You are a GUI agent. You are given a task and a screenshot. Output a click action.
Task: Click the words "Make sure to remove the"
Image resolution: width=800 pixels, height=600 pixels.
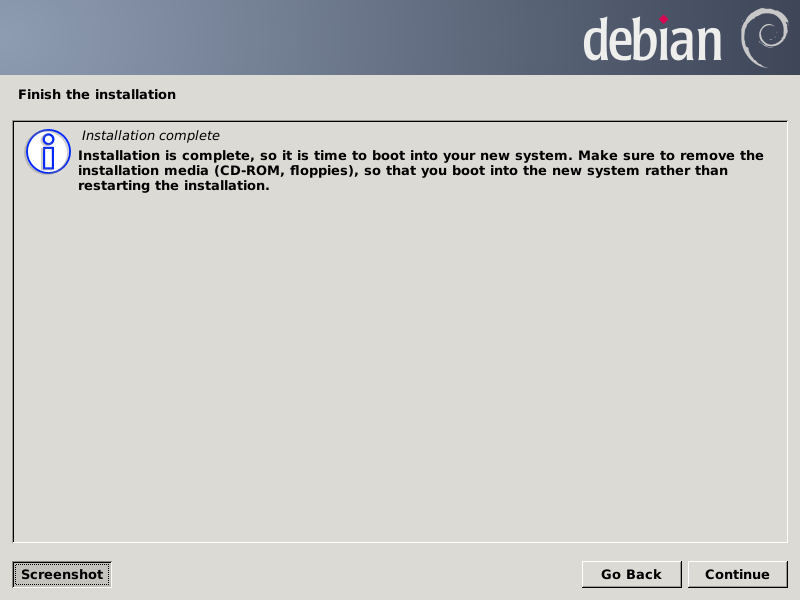pos(671,155)
